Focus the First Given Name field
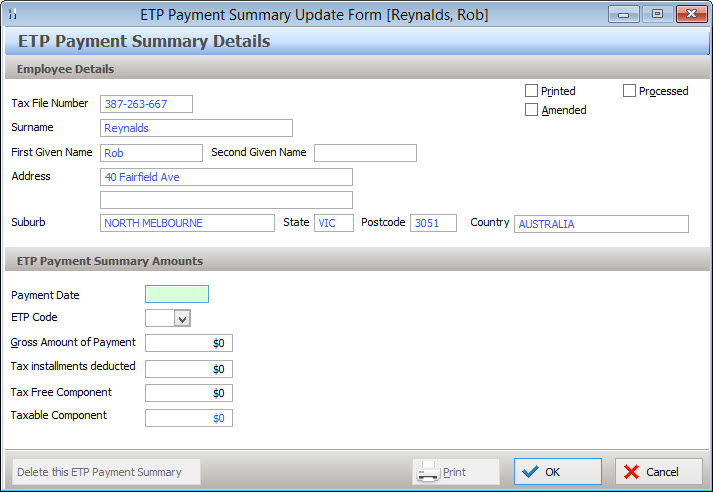 [x=151, y=153]
